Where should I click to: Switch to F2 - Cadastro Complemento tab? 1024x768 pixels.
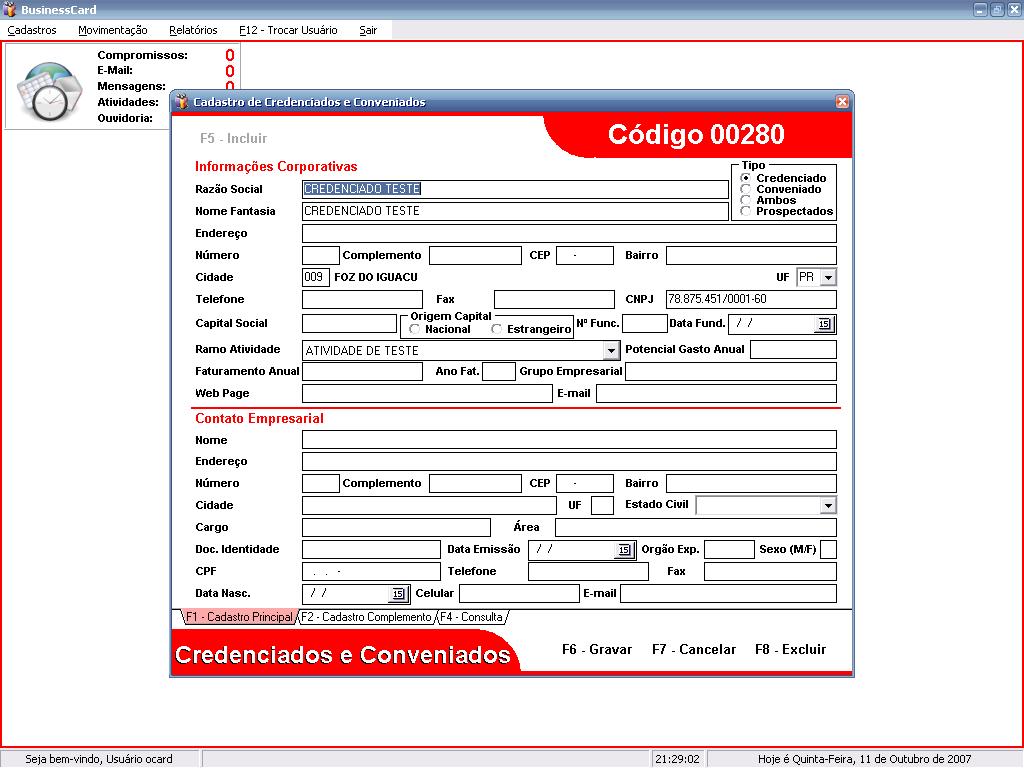click(366, 617)
